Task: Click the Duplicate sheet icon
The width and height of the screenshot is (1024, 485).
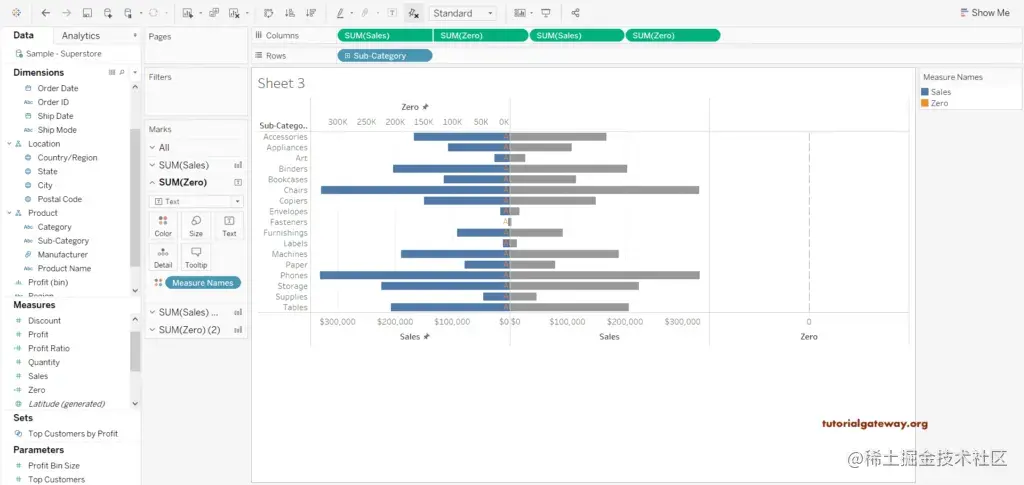Action: pyautogui.click(x=214, y=12)
